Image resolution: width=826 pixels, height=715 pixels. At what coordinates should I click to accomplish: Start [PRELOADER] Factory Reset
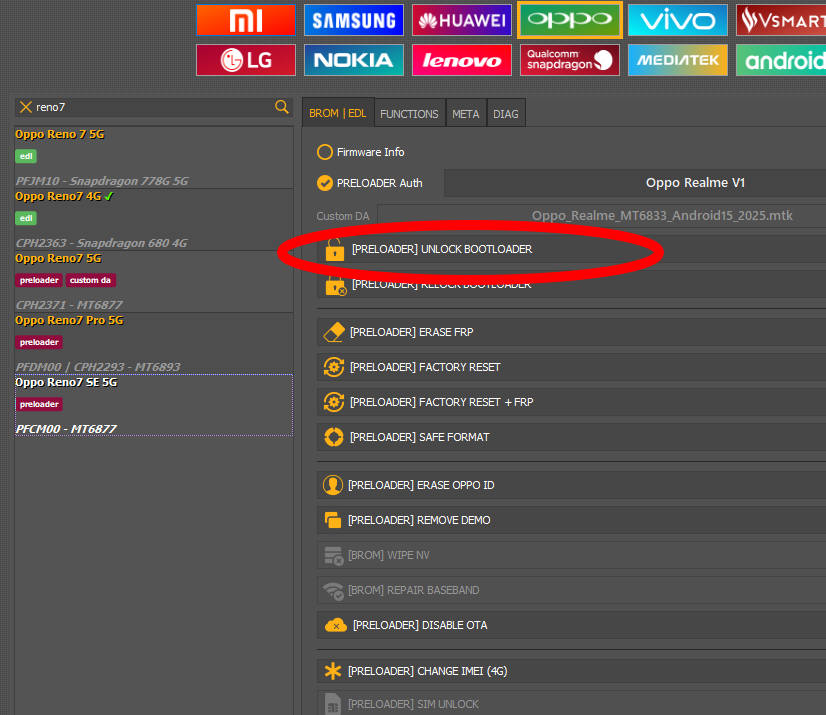[x=572, y=367]
